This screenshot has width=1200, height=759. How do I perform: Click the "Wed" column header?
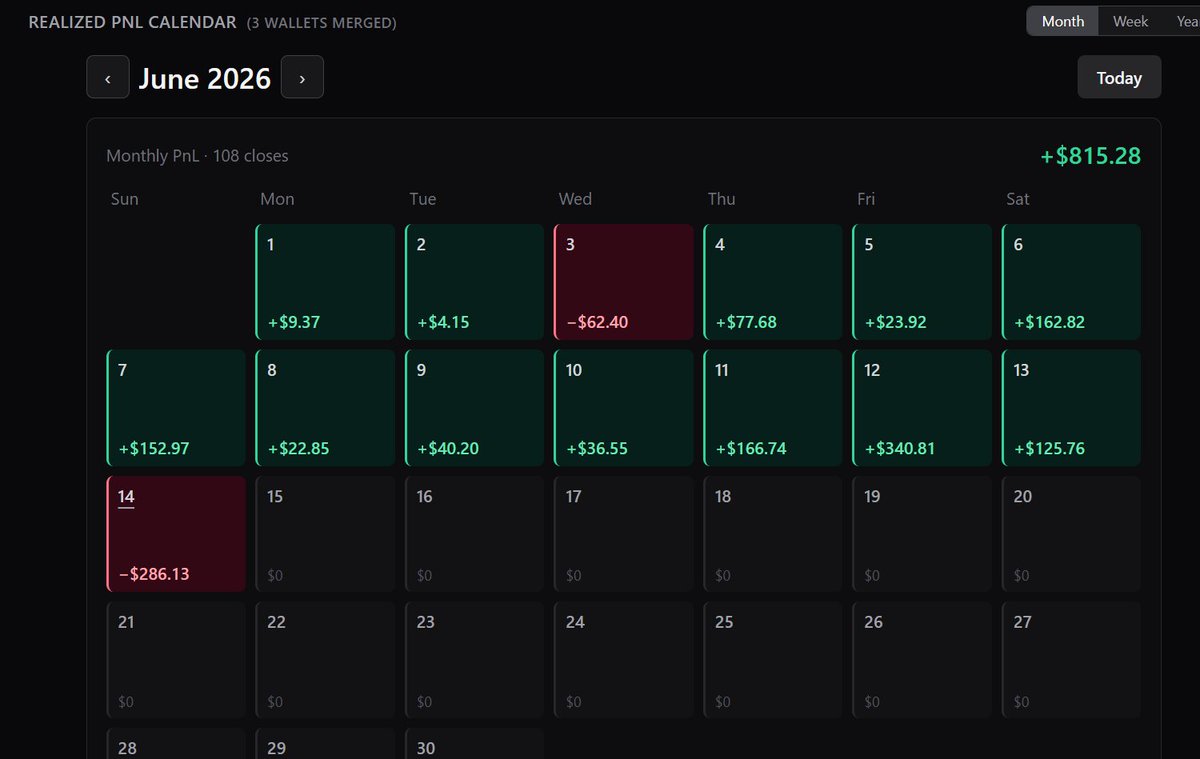575,199
